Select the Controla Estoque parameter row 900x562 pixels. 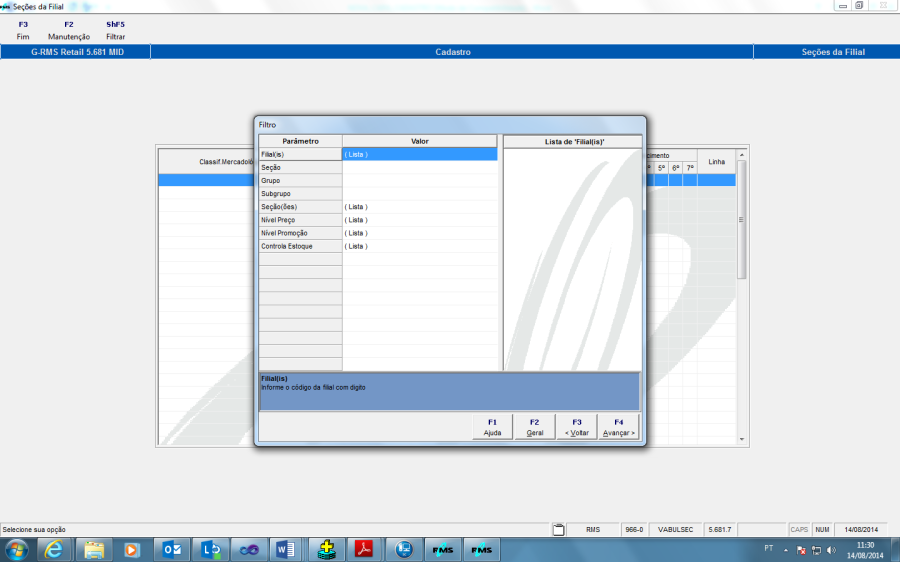(x=300, y=246)
